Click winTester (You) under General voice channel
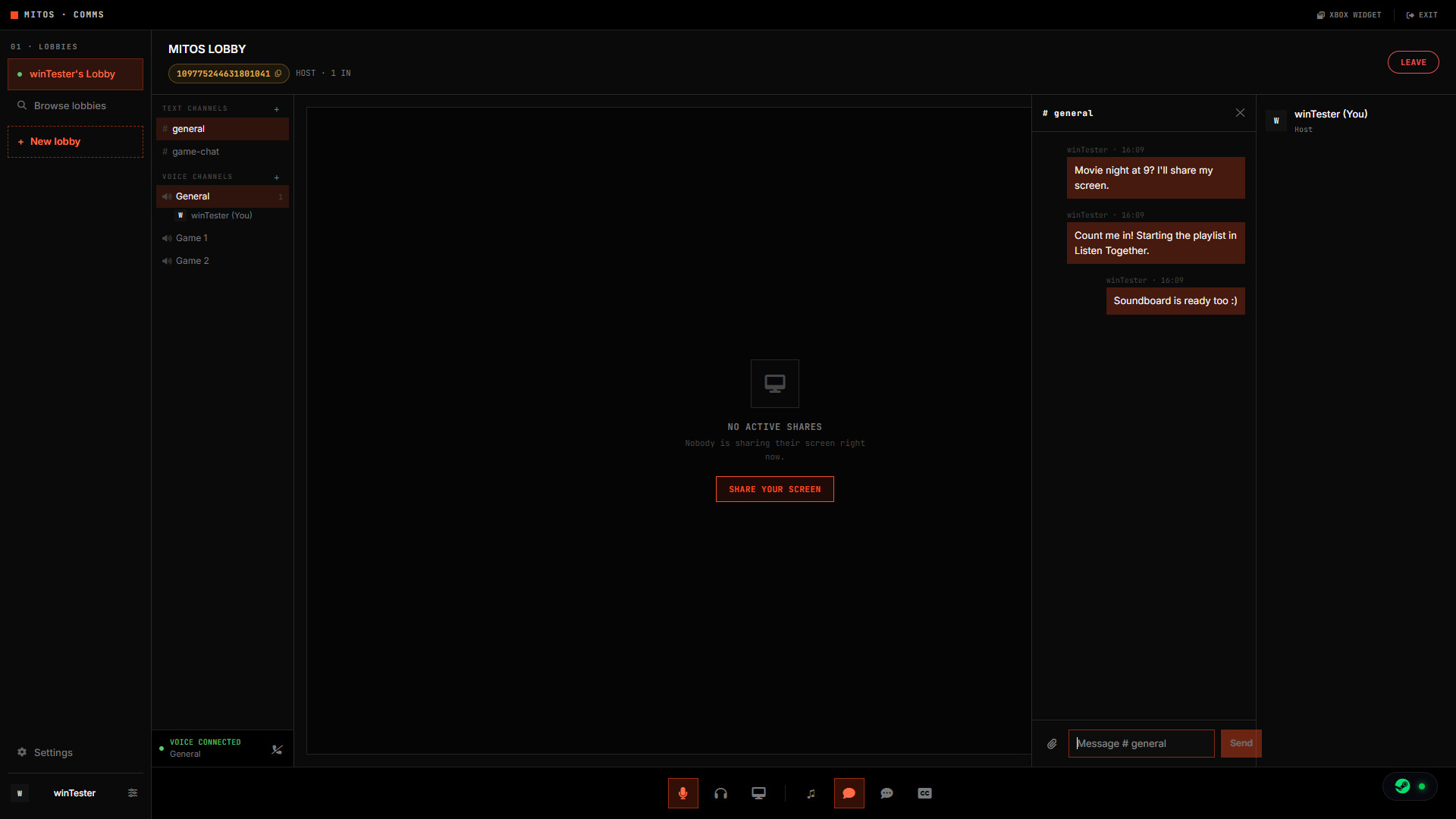The image size is (1456, 819). pos(221,215)
